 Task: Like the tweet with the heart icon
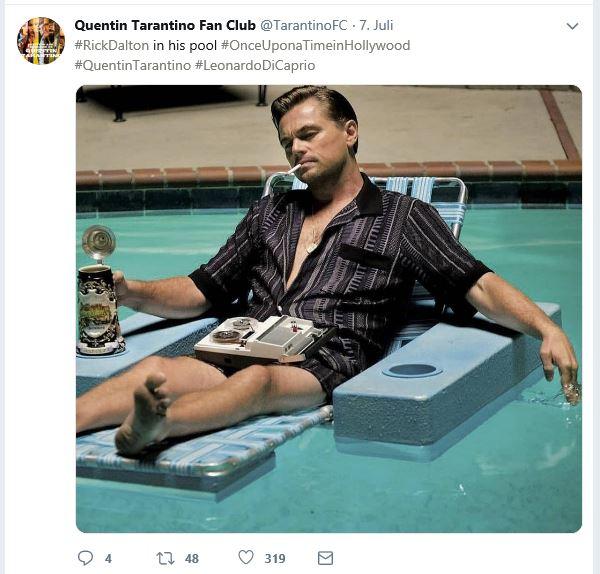pyautogui.click(x=246, y=558)
